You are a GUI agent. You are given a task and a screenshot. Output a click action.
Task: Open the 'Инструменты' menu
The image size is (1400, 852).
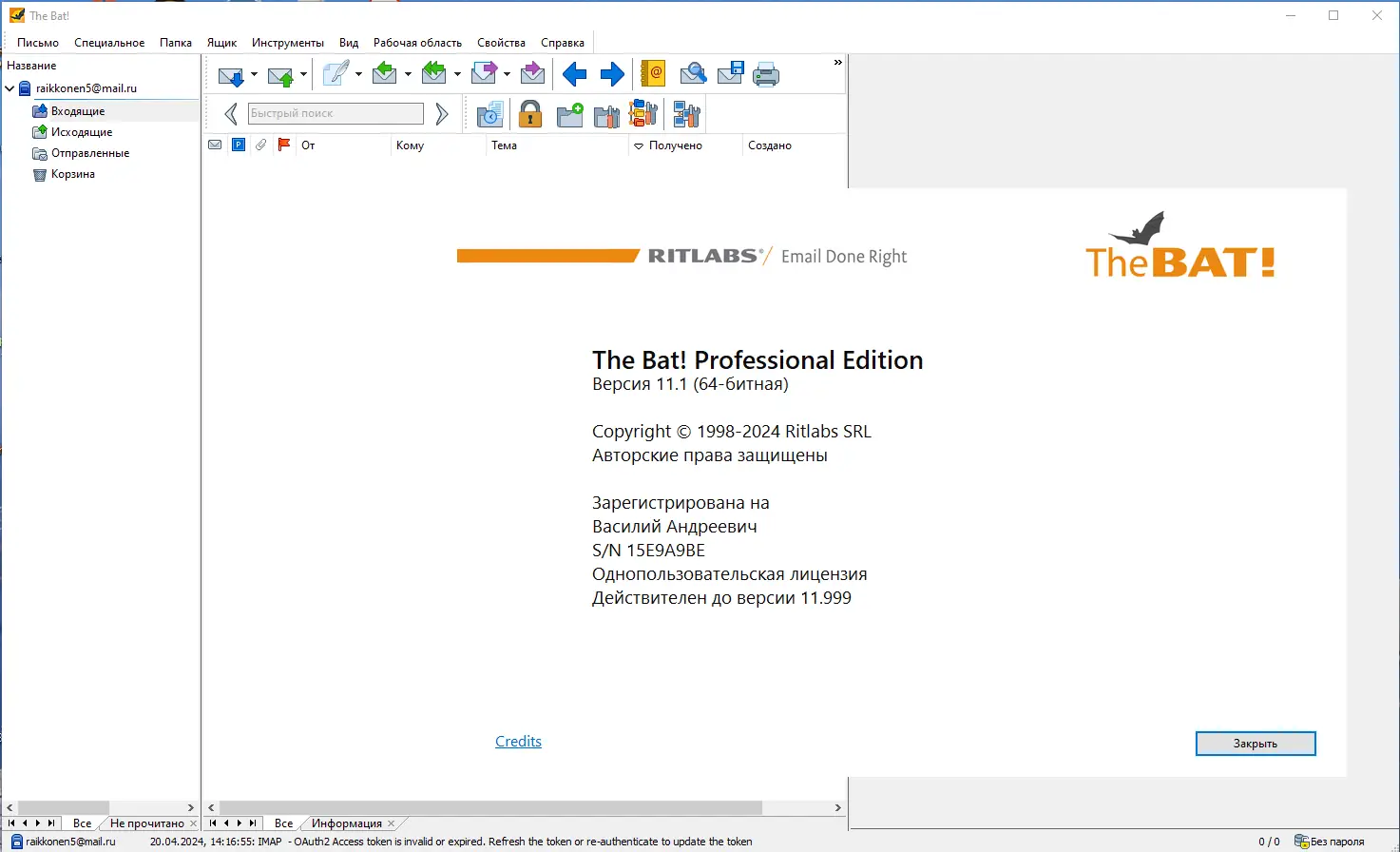pyautogui.click(x=288, y=43)
